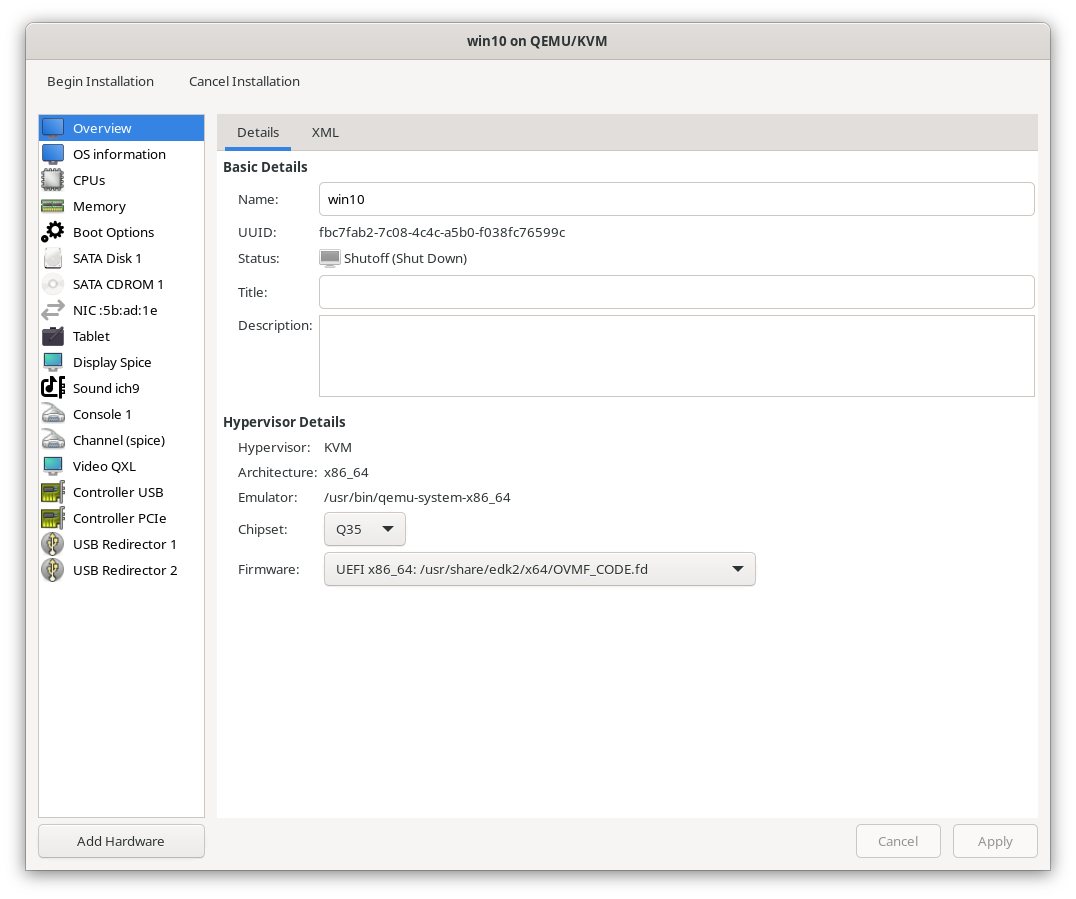The image size is (1076, 899).
Task: Click the "Hypervisor Details" heading
Action: tap(284, 422)
